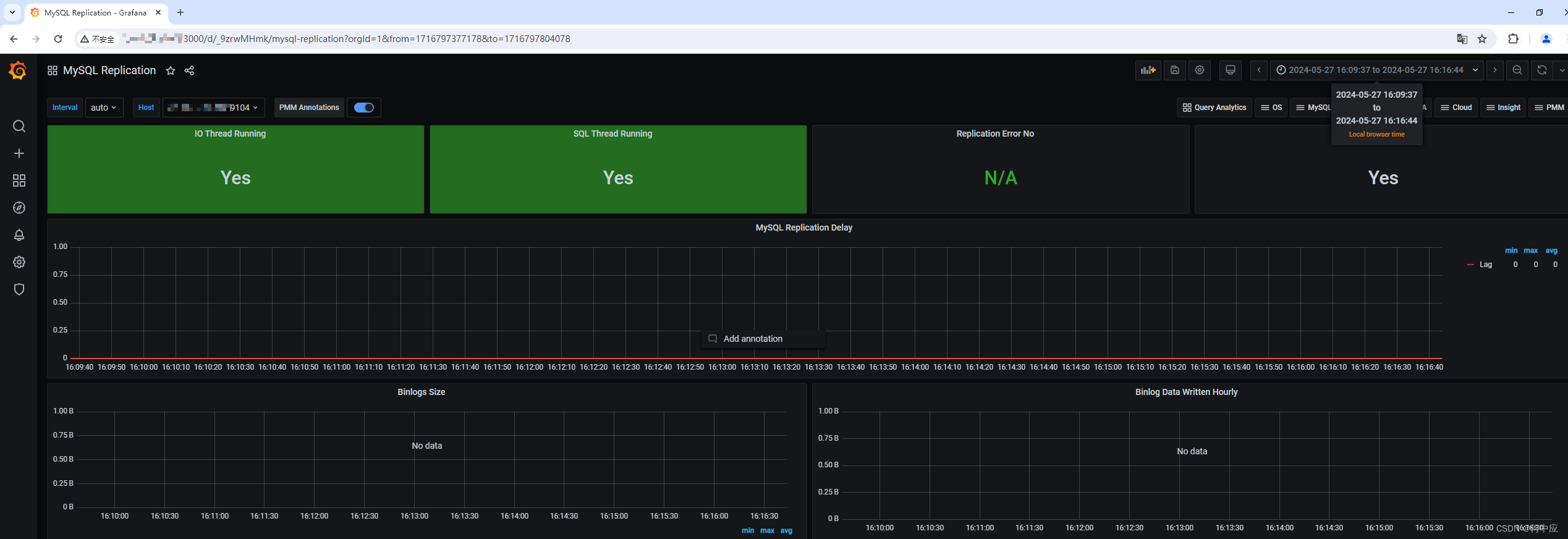Click the Host variable label

[146, 108]
